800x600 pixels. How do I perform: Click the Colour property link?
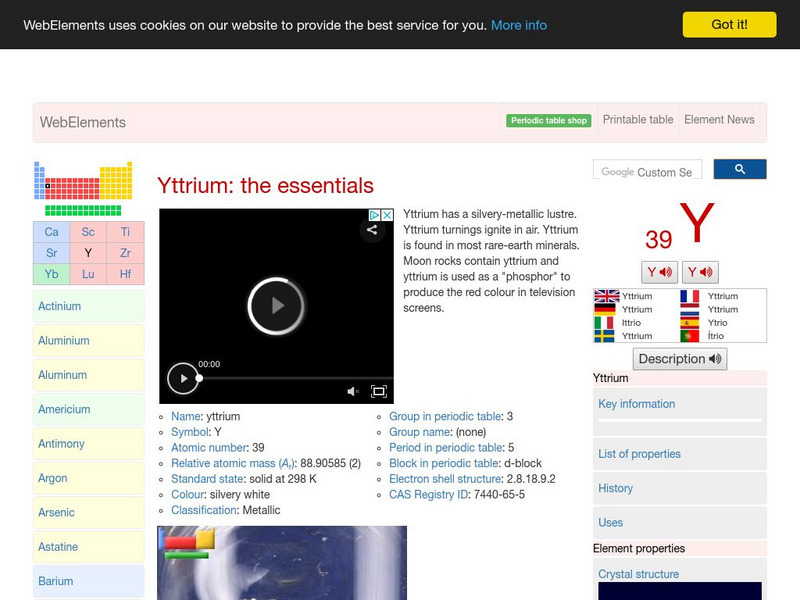[188, 494]
